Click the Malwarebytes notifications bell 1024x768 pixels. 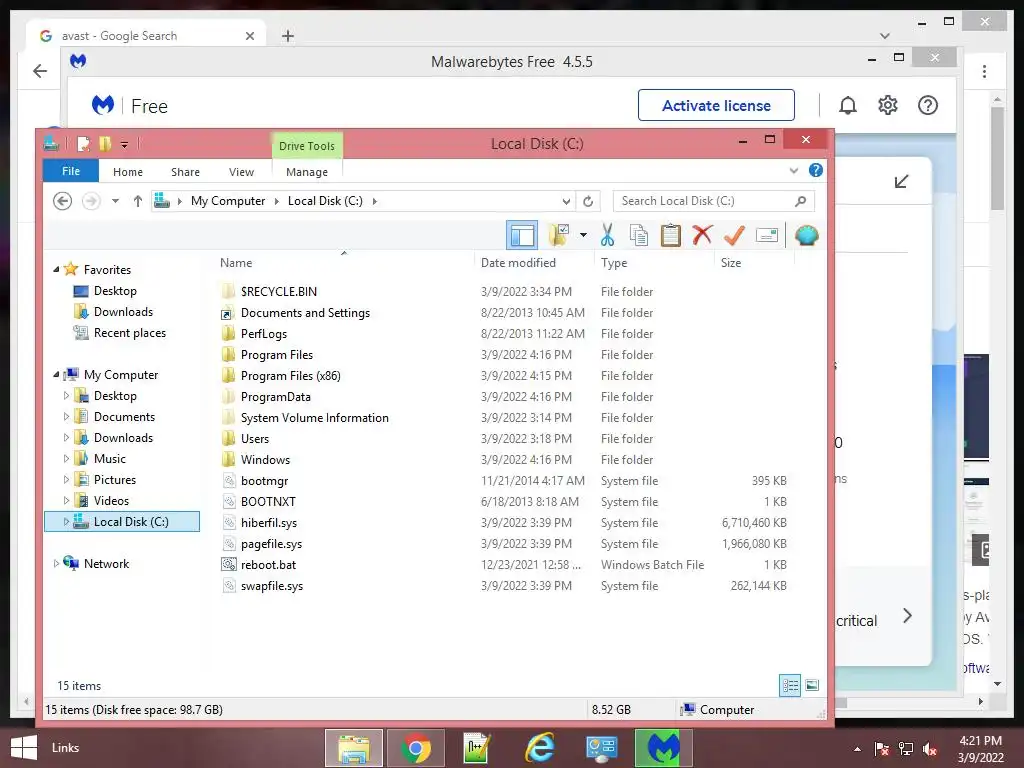pyautogui.click(x=848, y=105)
